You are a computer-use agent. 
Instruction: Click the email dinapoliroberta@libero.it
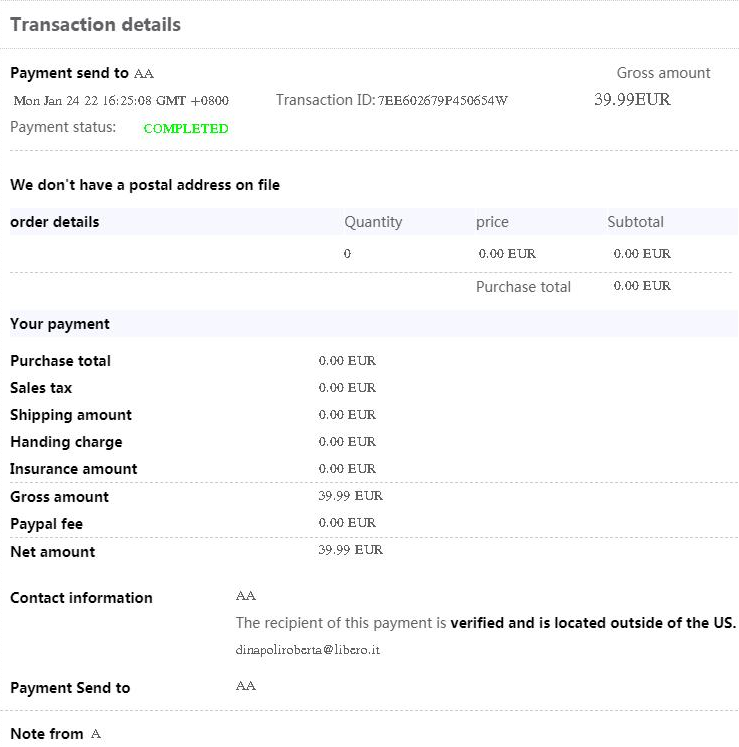[x=308, y=650]
